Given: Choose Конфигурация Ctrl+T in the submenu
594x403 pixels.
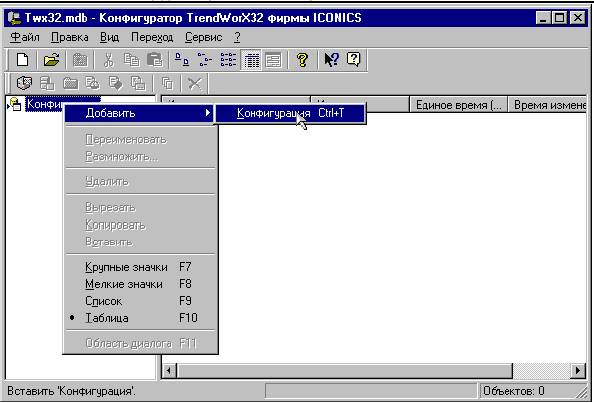Looking at the screenshot, I should point(290,113).
